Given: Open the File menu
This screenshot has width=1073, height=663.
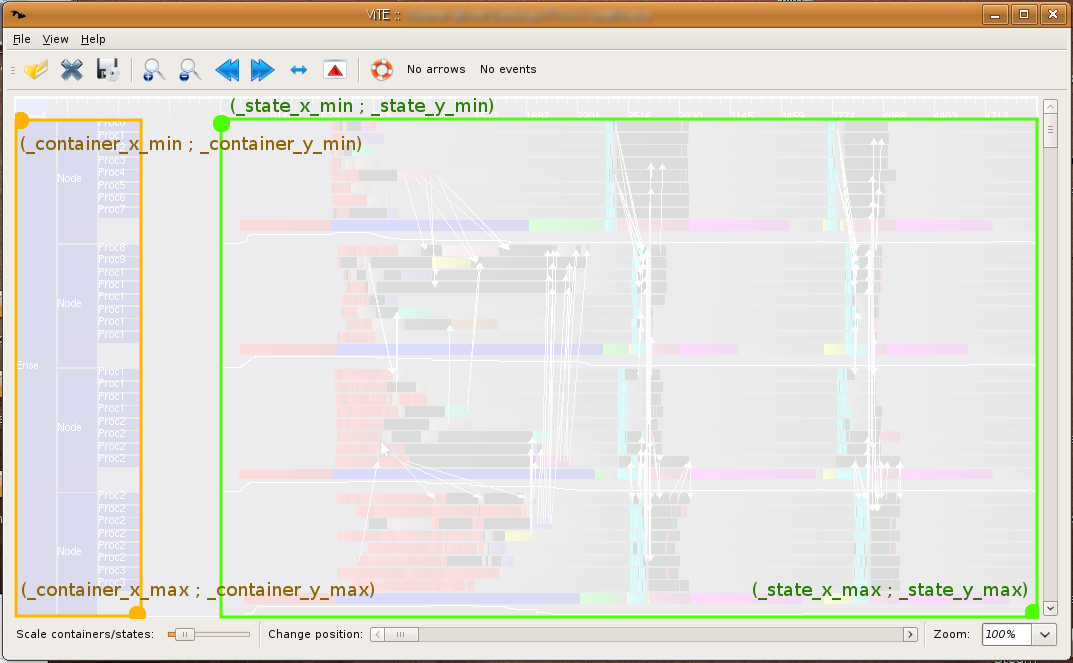Looking at the screenshot, I should point(22,39).
